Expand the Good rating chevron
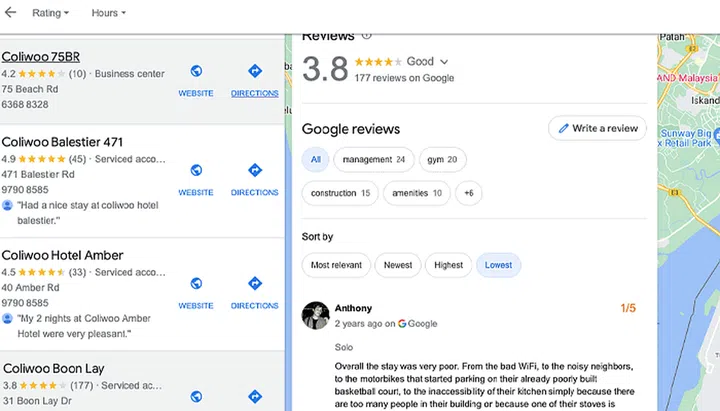Image resolution: width=720 pixels, height=411 pixels. (x=444, y=62)
